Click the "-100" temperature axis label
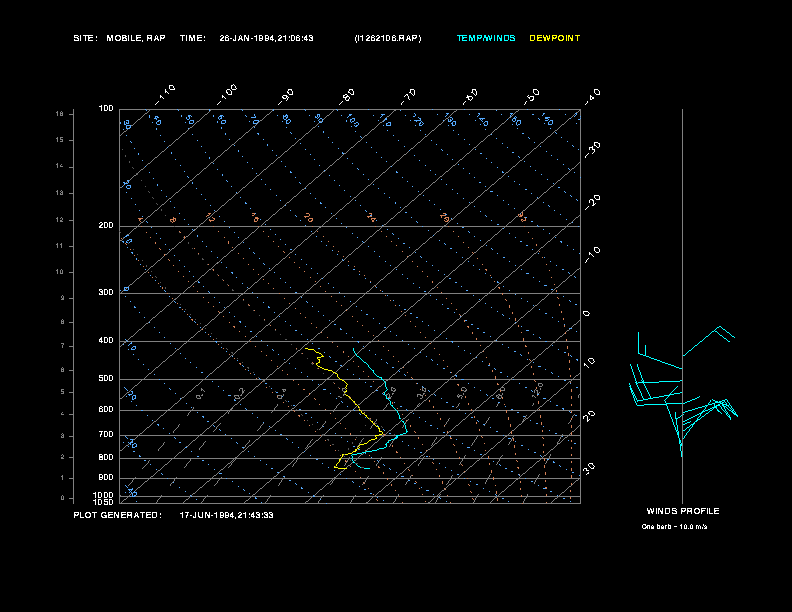The image size is (792, 612). tap(227, 95)
